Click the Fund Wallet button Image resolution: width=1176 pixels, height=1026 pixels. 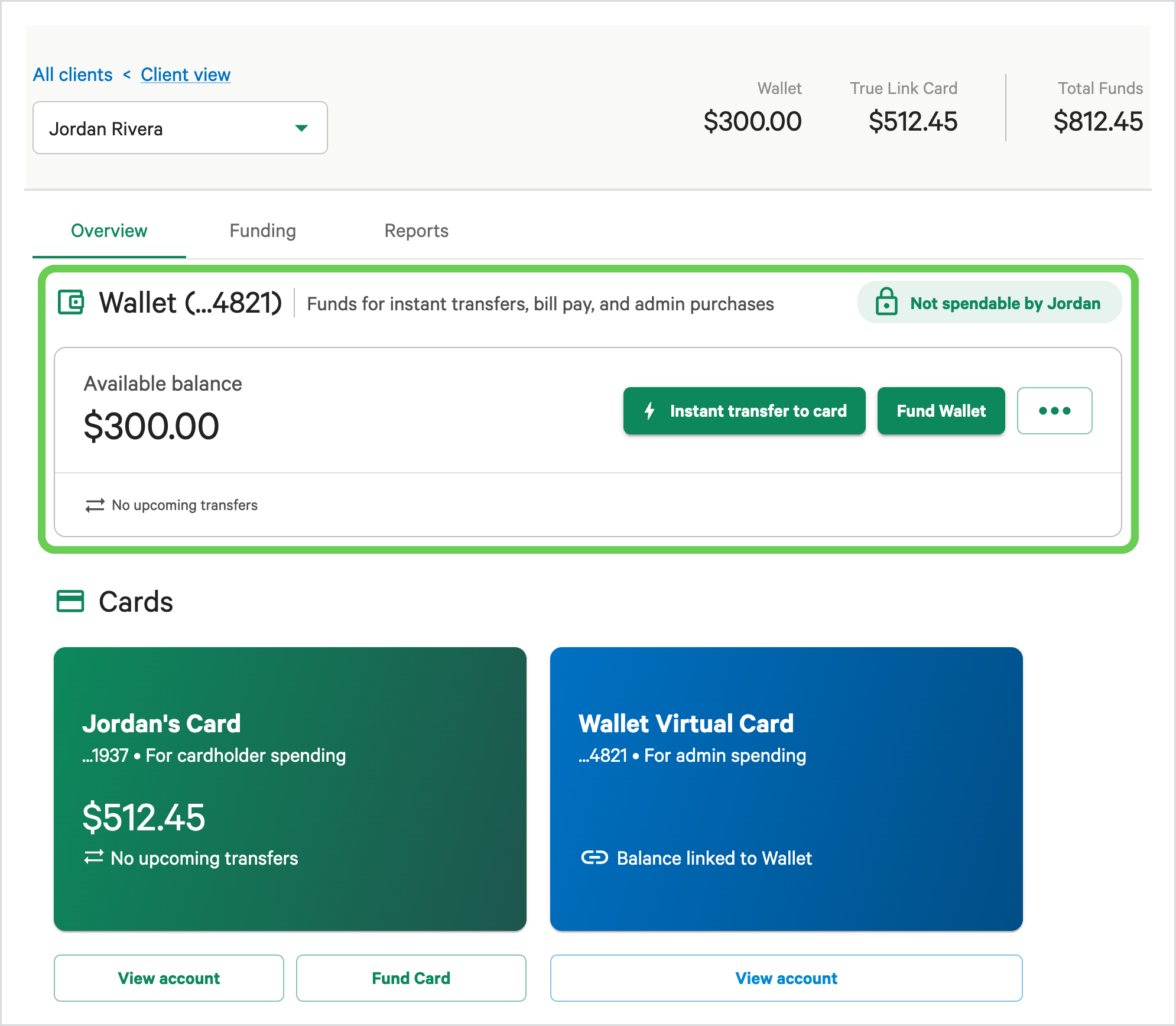click(x=941, y=411)
